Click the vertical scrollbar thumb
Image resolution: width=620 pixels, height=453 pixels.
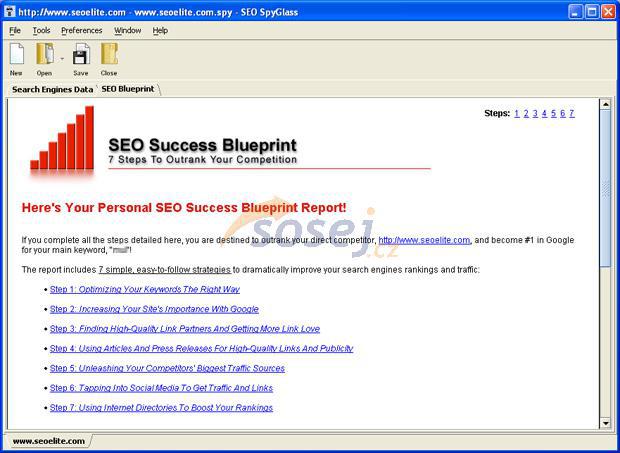pyautogui.click(x=605, y=189)
